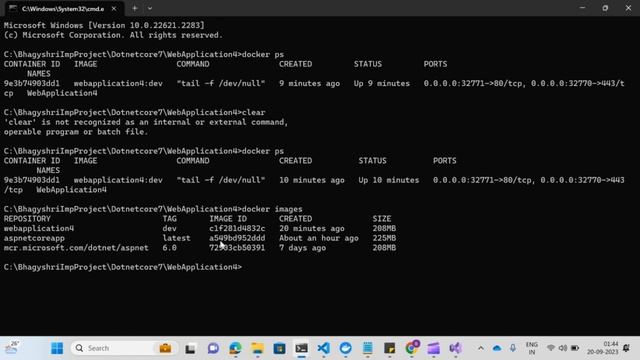Open the Wi-Fi network tray icon
640x360 pixels.
(551, 348)
